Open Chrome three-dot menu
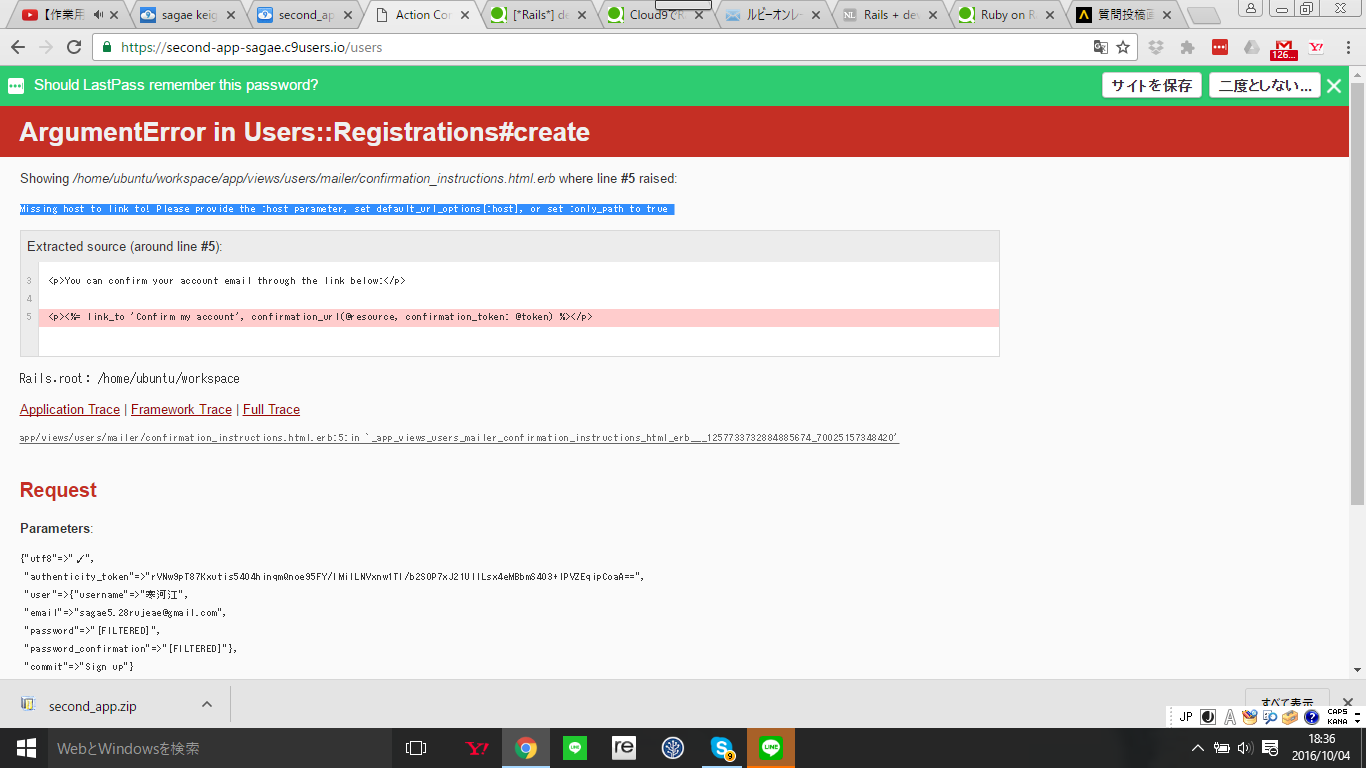Screen dimensions: 1366x768 point(1347,47)
